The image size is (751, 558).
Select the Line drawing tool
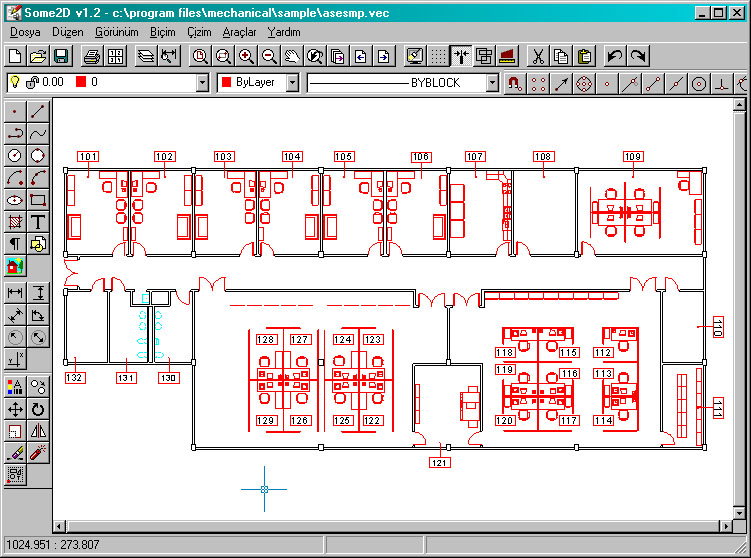coord(38,111)
